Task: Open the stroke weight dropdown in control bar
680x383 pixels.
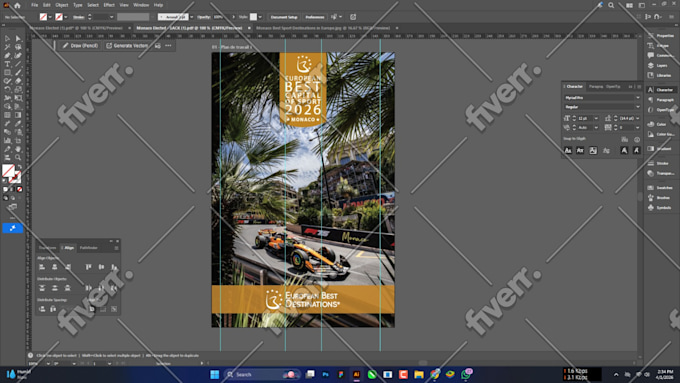Action: click(x=111, y=17)
